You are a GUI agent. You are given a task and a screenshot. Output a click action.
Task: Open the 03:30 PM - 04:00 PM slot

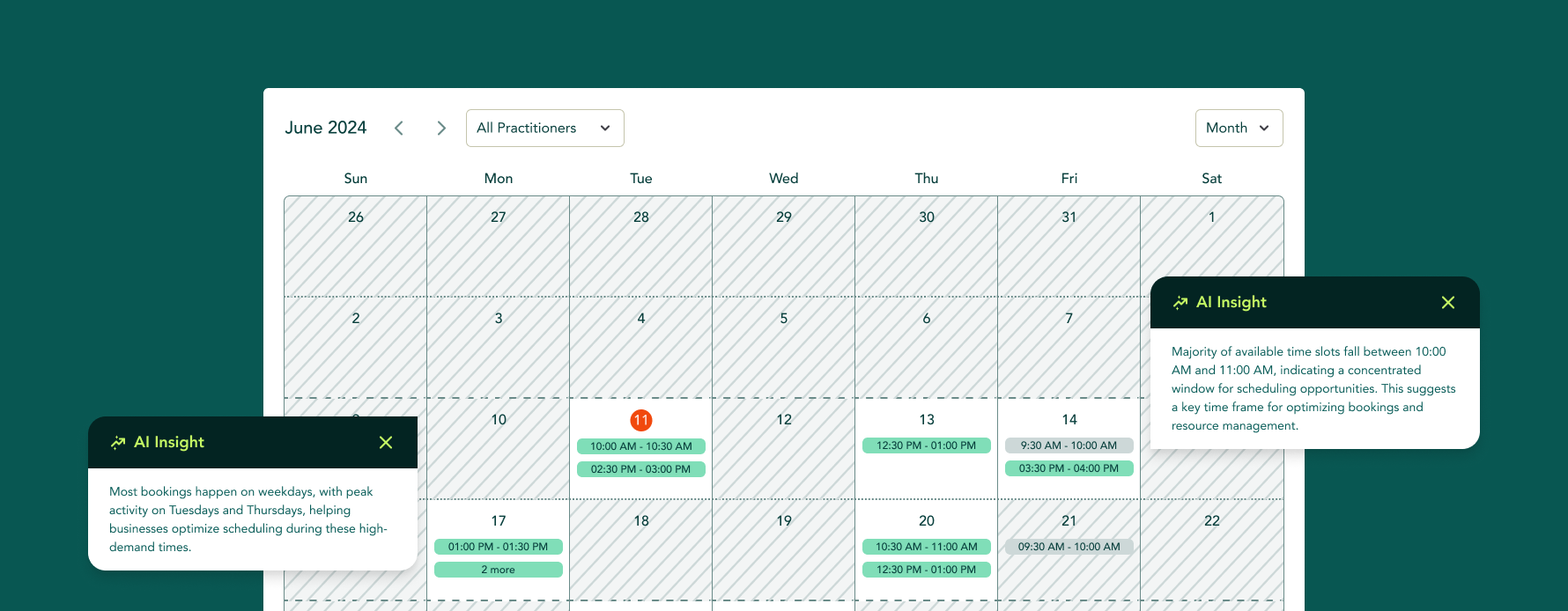pyautogui.click(x=1069, y=468)
